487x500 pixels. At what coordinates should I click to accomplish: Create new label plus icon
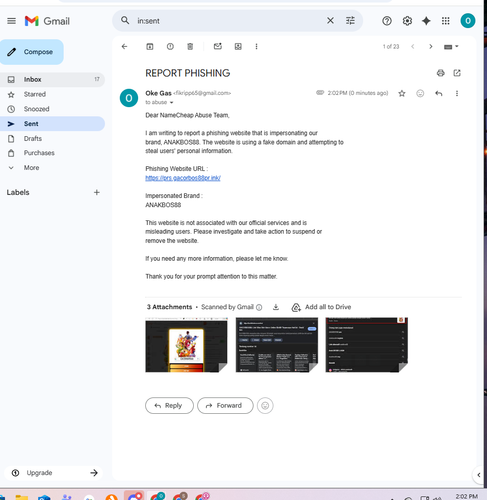point(97,192)
